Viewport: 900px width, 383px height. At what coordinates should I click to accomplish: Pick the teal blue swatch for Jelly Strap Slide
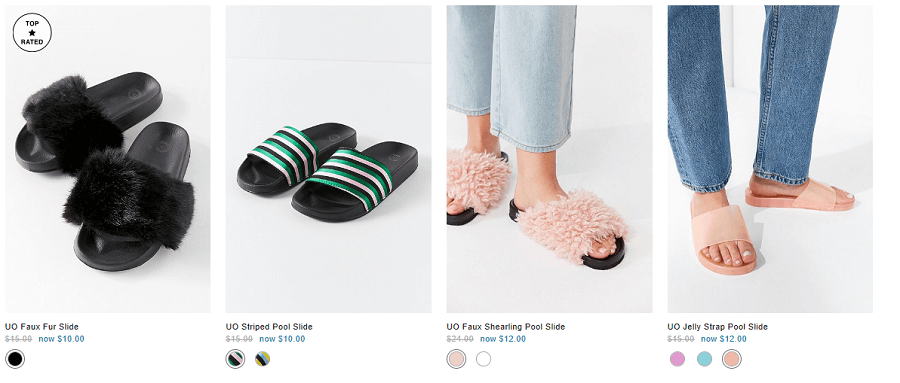(704, 359)
